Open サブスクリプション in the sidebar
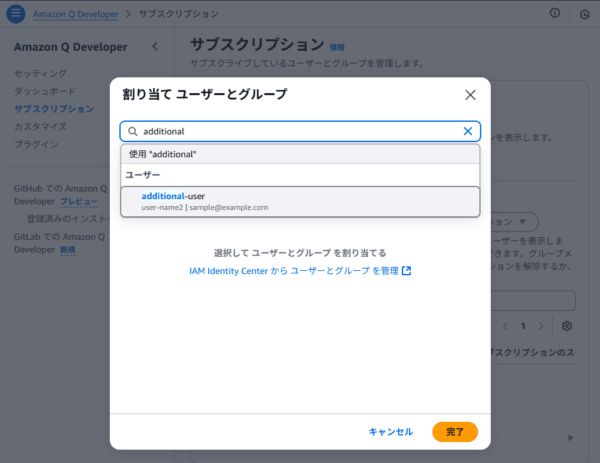This screenshot has height=463, width=600. click(54, 109)
